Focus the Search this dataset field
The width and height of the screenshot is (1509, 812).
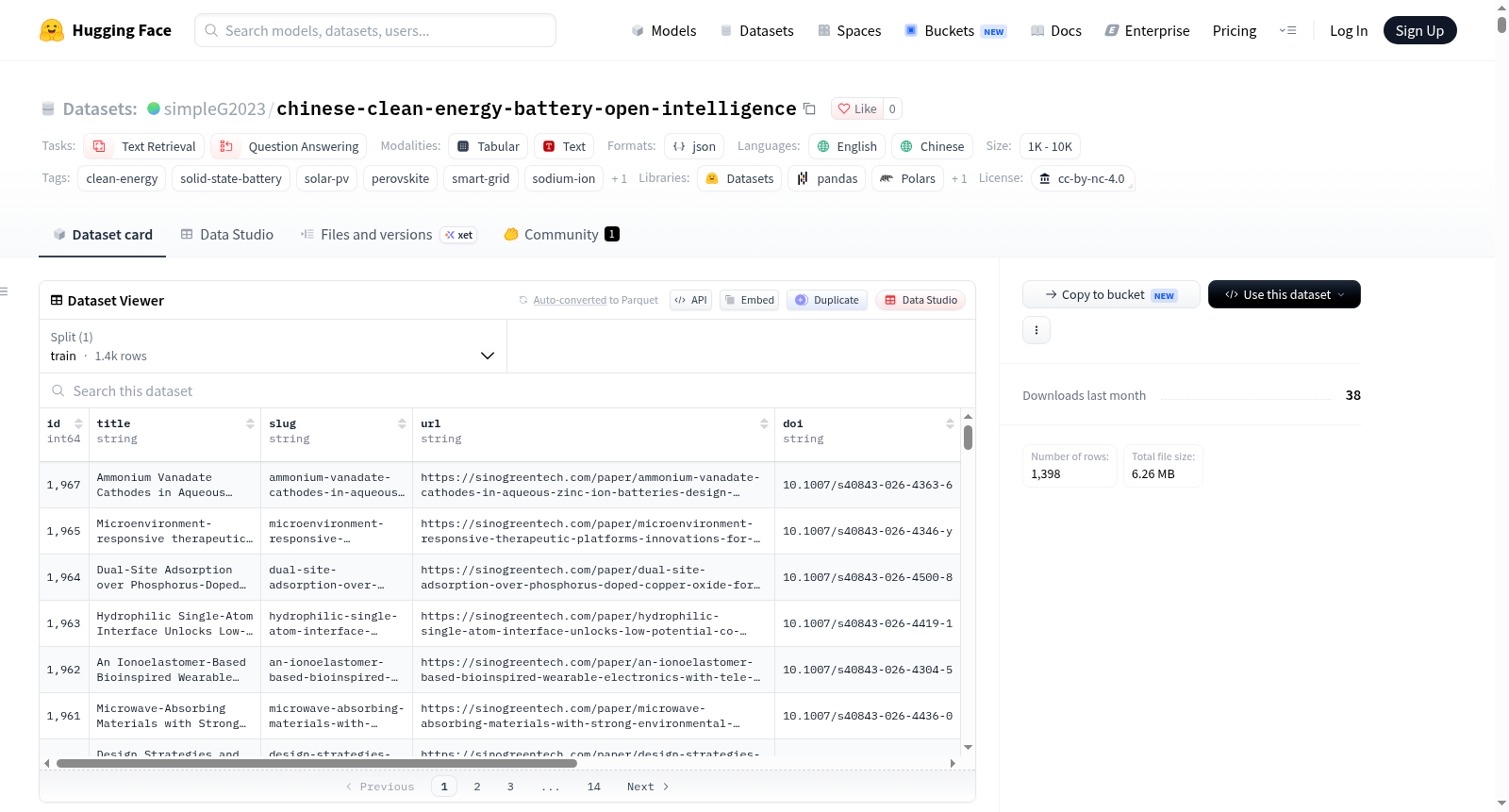point(507,390)
